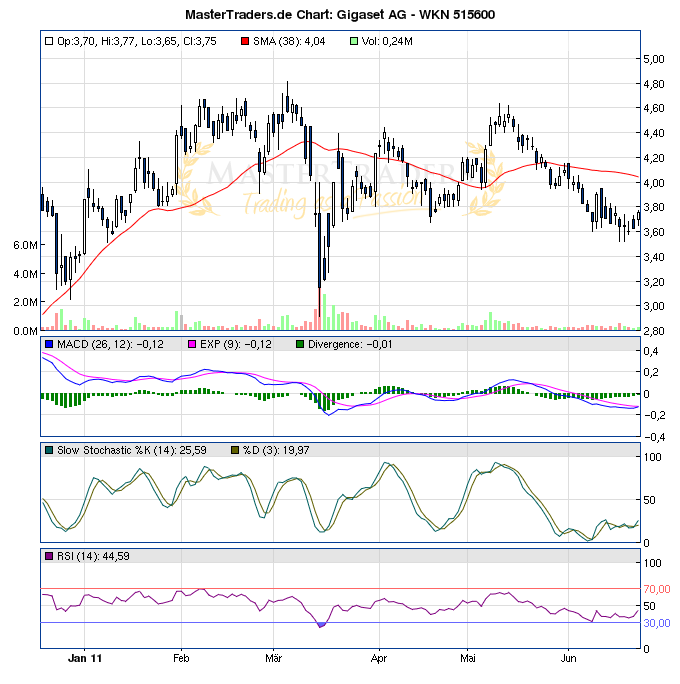The image size is (680, 684).
Task: Click the 2.0M volume axis label
Action: click(x=25, y=302)
